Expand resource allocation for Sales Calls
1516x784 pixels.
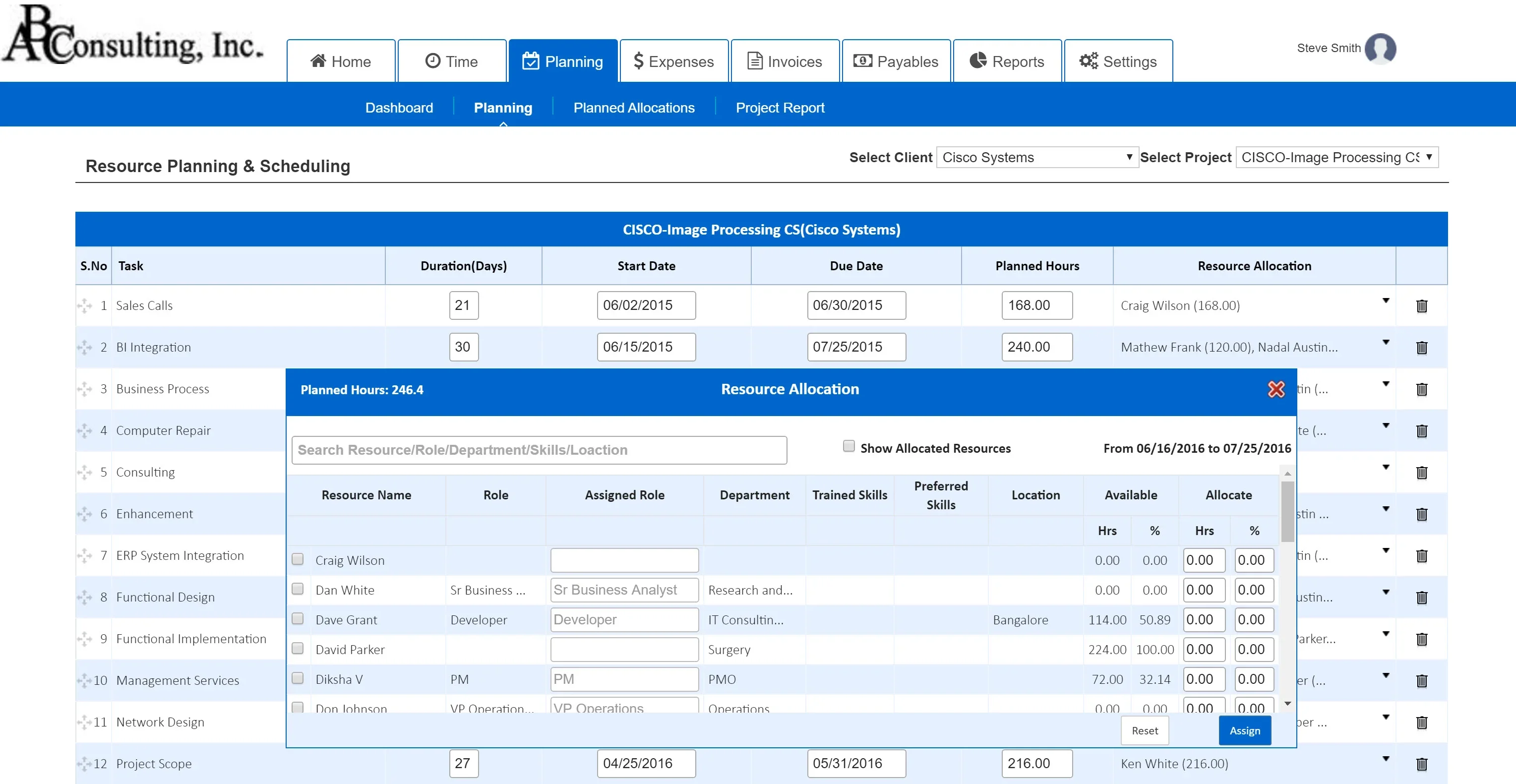(1386, 301)
